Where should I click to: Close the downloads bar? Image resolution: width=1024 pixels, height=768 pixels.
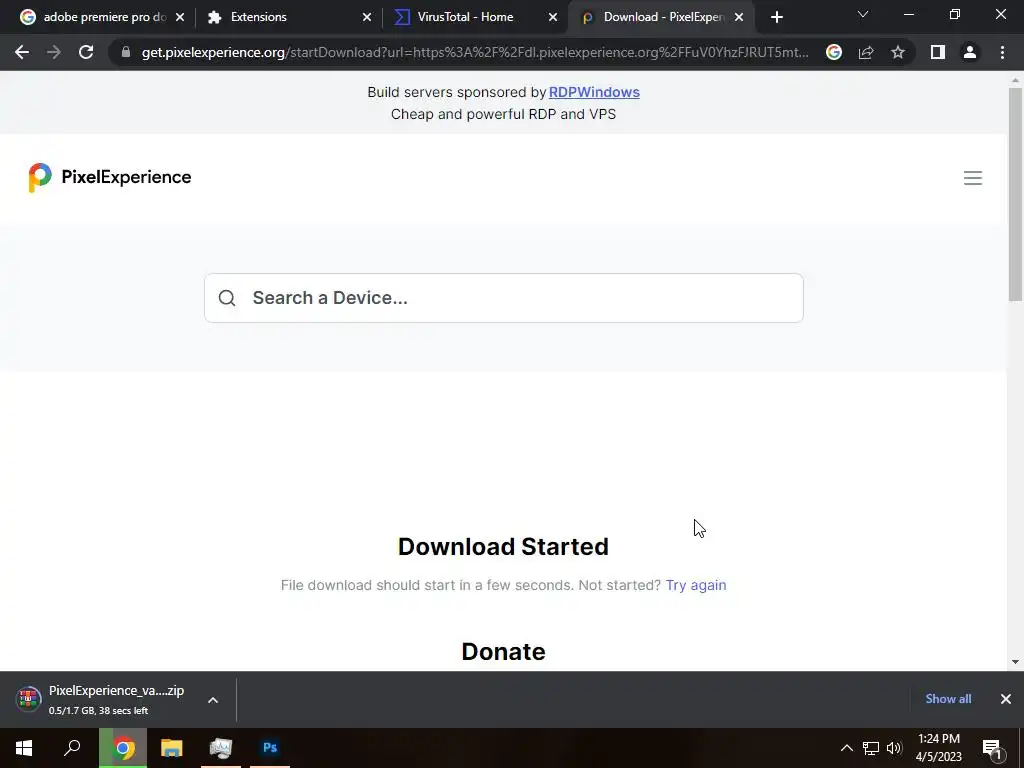coord(1006,699)
